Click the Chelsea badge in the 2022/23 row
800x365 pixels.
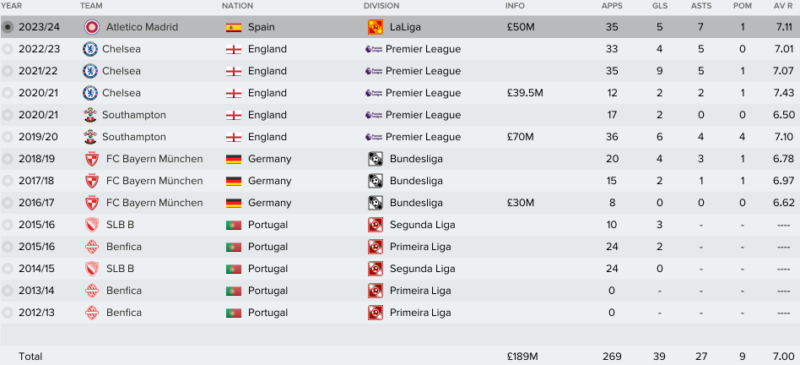point(90,49)
